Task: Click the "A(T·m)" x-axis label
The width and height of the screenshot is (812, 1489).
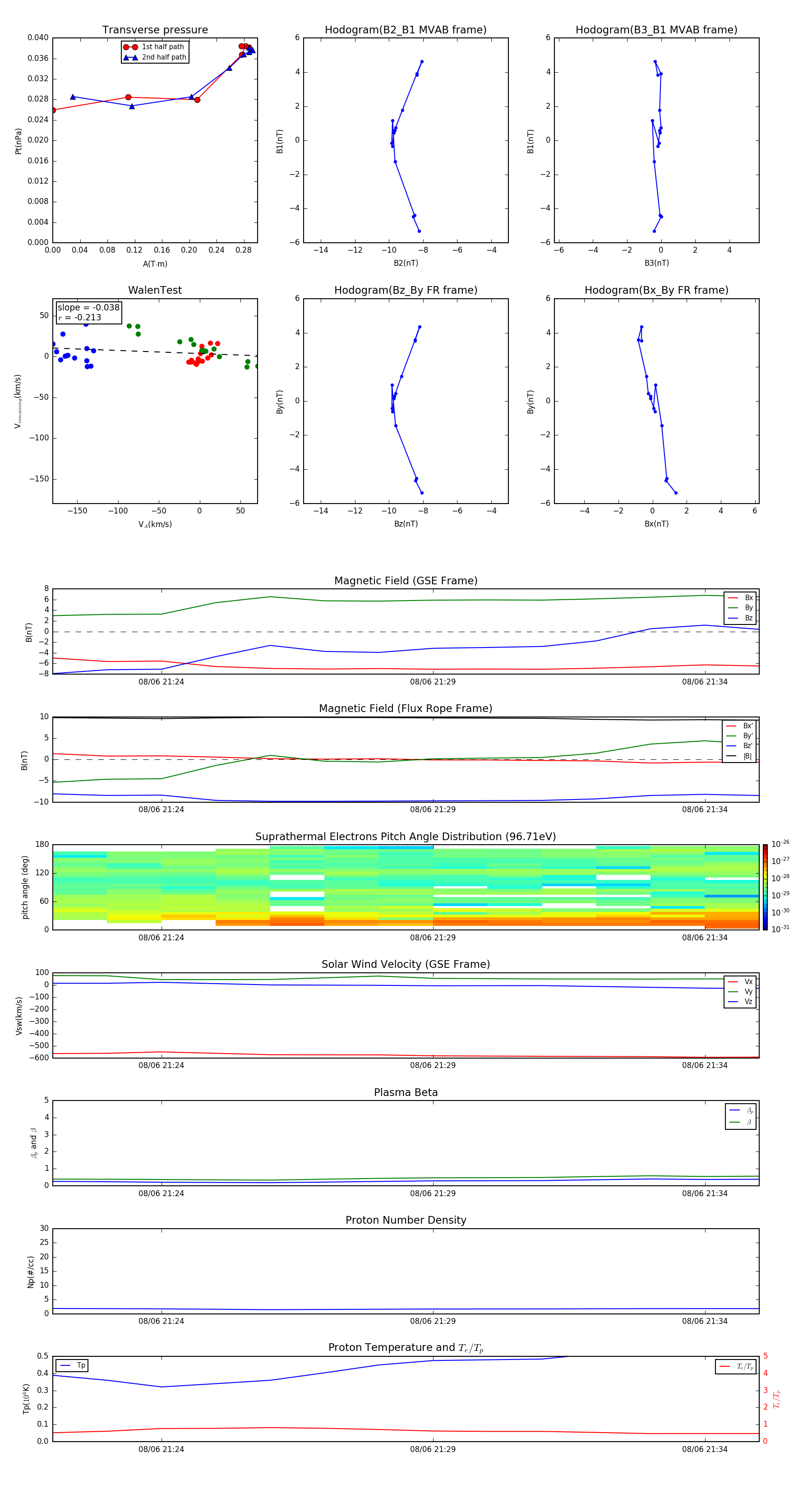Action: click(155, 264)
